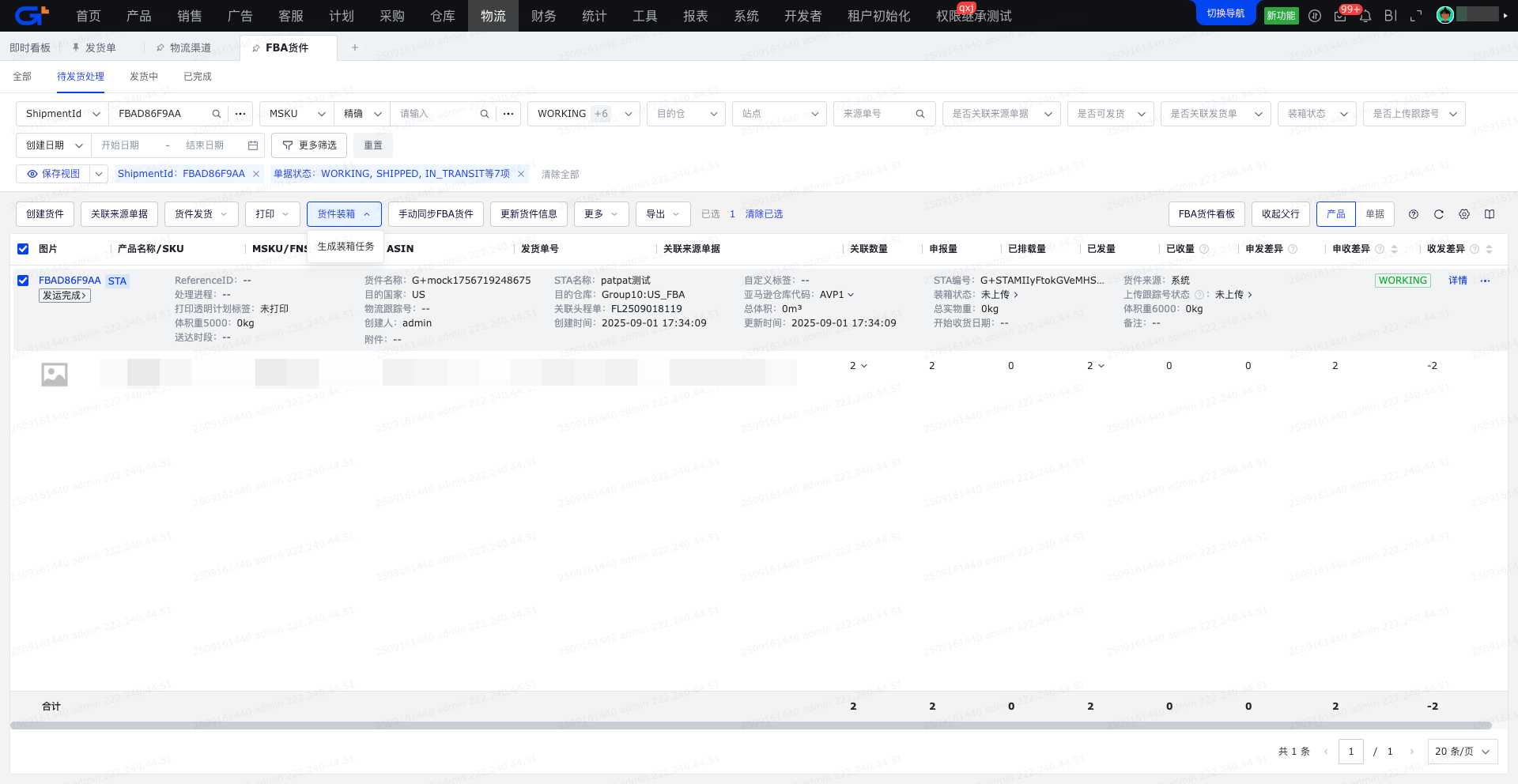Viewport: 1518px width, 784px height.
Task: Open the row ellipsis menu next to 详情
Action: pyautogui.click(x=1485, y=281)
